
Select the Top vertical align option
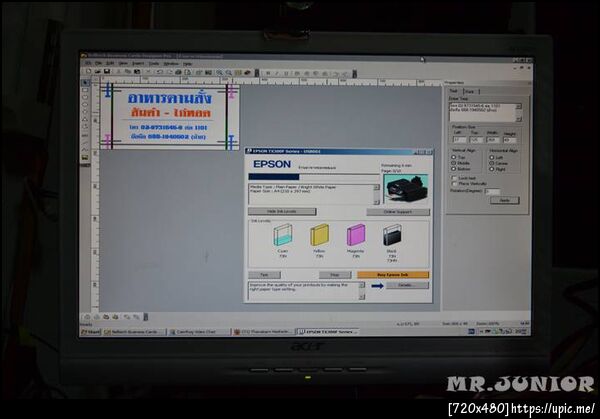tap(454, 157)
